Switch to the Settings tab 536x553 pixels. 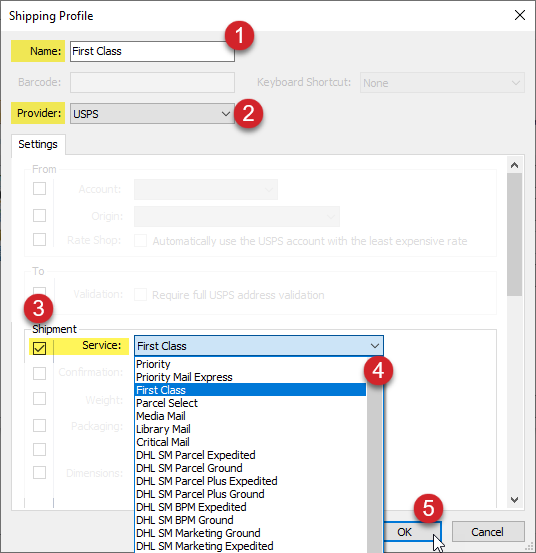tap(38, 144)
